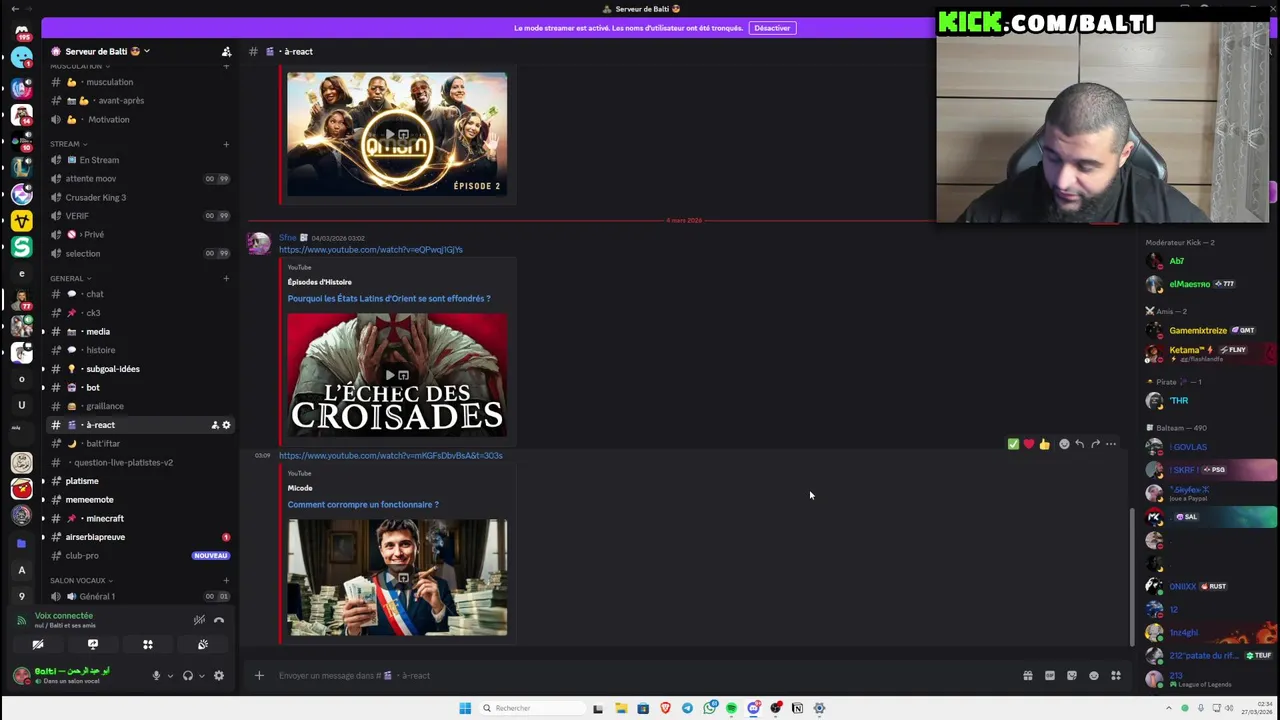The width and height of the screenshot is (1280, 720).
Task: Open the emoji picker in message bar
Action: coord(1093,676)
